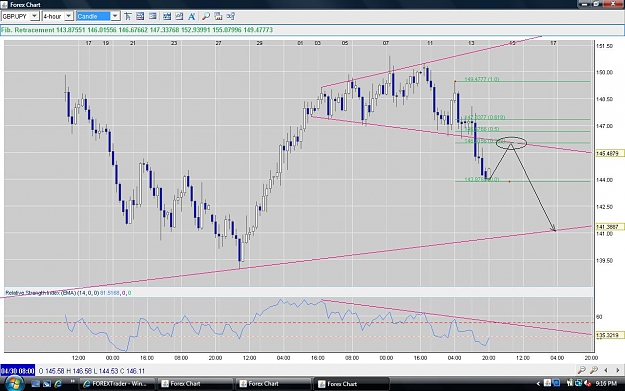Click the third chart toolbar icon with list lines
The width and height of the screenshot is (625, 391).
(153, 16)
